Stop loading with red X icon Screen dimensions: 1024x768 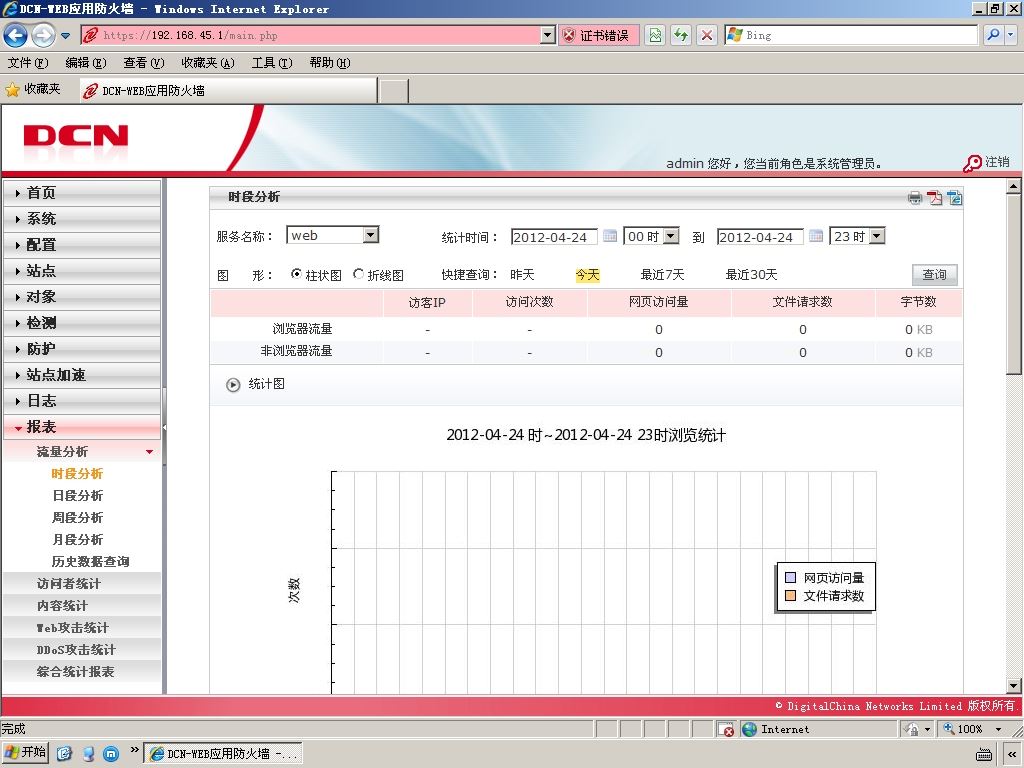click(x=707, y=35)
